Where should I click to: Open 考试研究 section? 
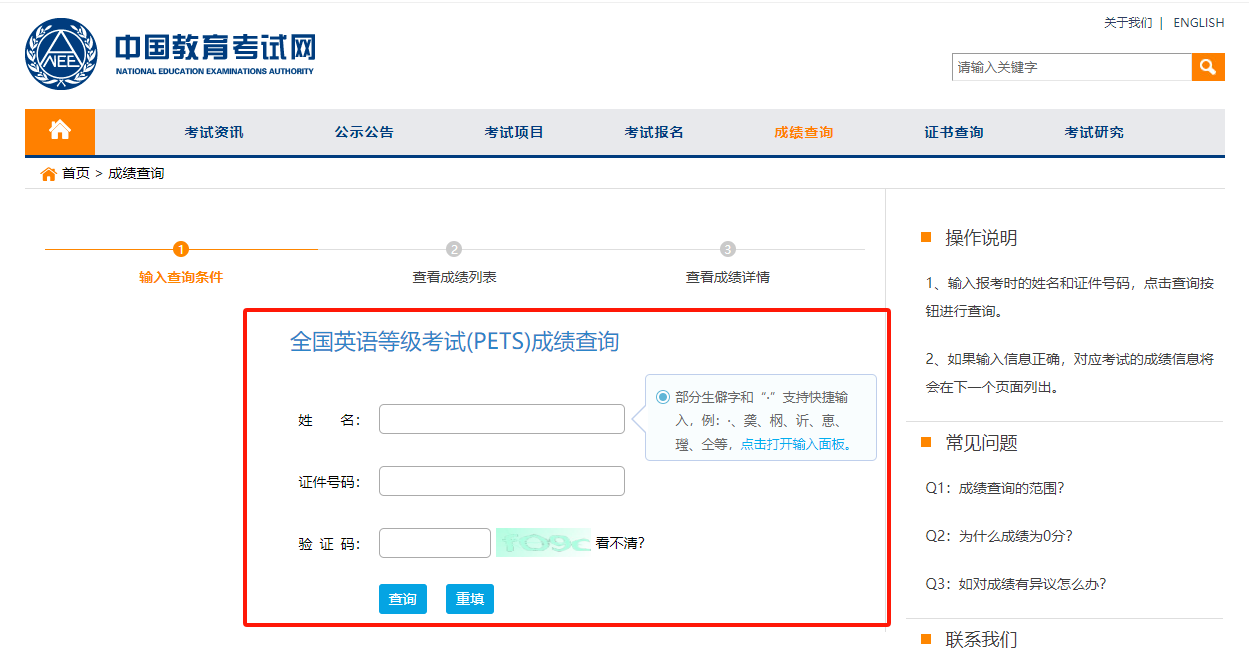1094,131
